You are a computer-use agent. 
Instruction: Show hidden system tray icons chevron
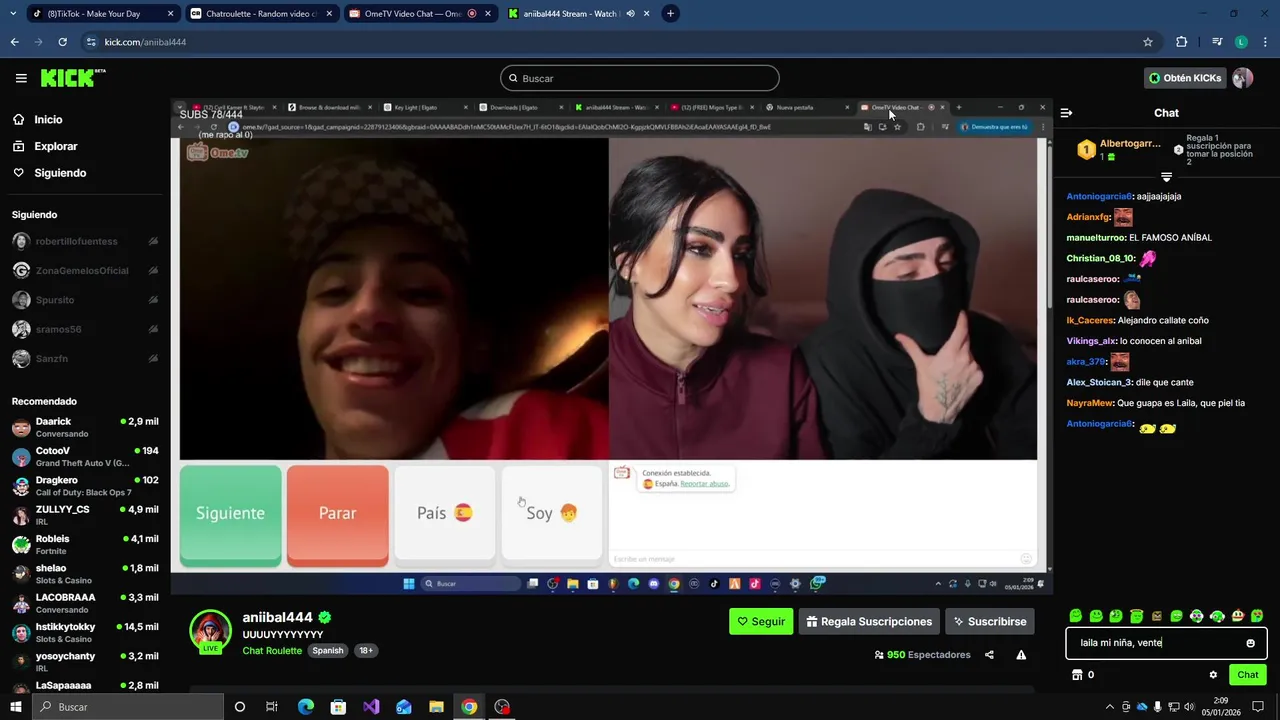coord(1108,707)
